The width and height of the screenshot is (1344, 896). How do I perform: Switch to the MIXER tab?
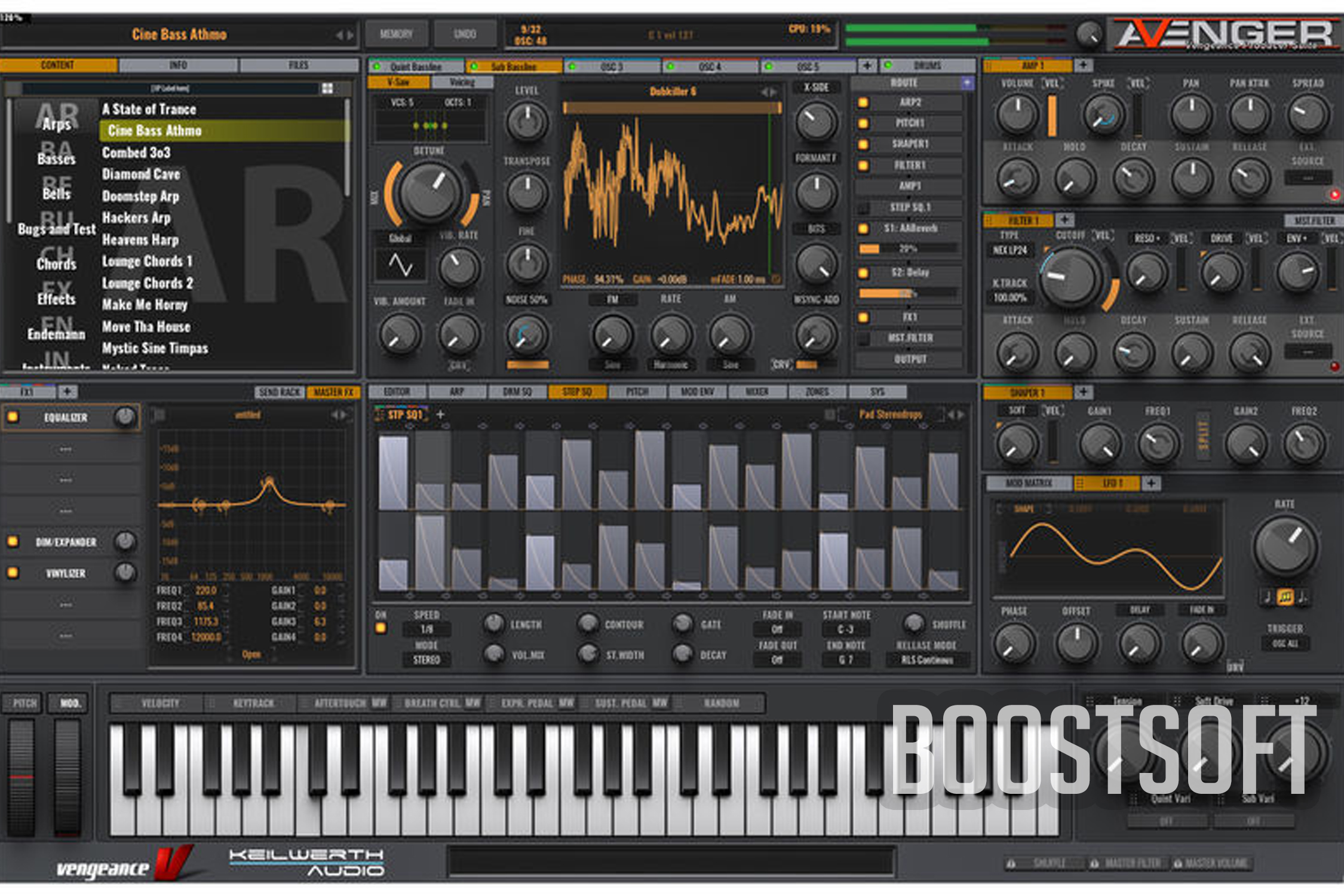tap(757, 392)
